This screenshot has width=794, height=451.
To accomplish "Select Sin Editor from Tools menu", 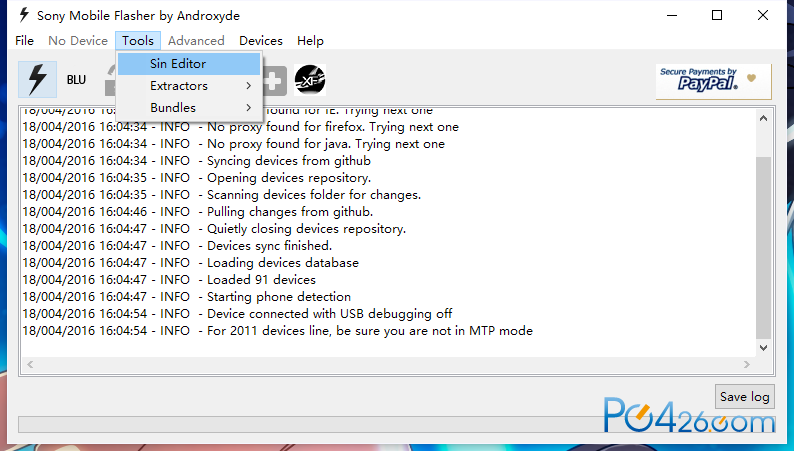I will coord(189,64).
